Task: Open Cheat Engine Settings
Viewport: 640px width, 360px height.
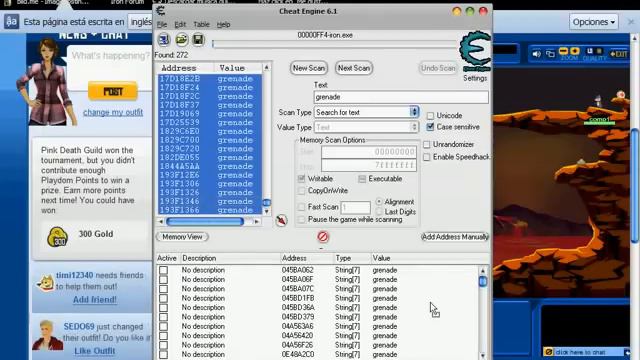Action: [475, 78]
